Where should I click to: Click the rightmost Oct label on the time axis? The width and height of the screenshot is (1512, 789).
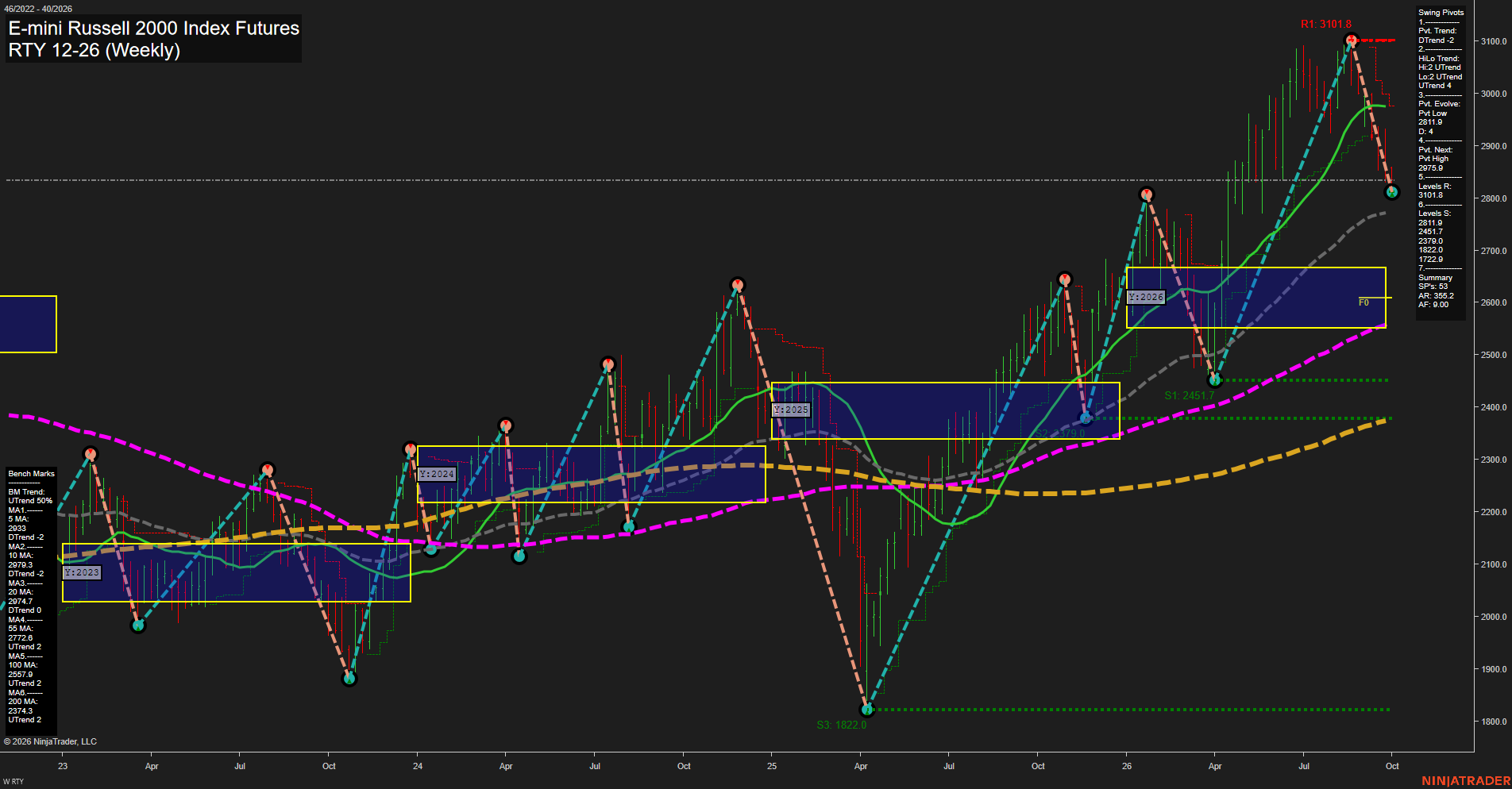(1392, 766)
